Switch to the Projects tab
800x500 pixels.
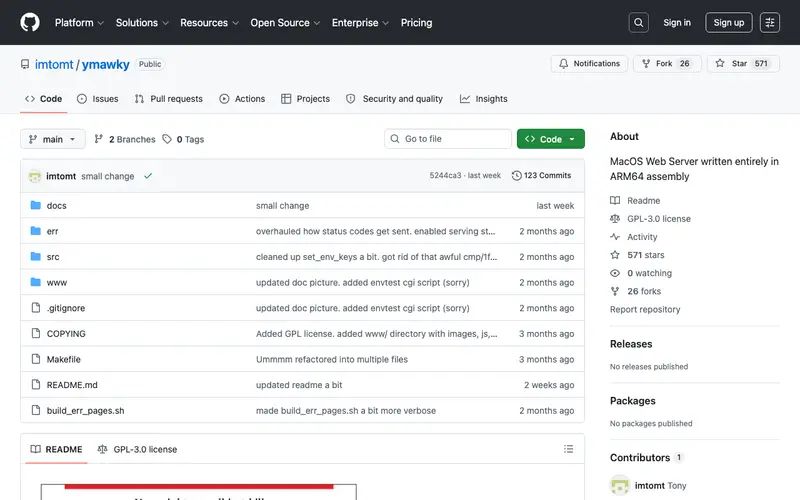pos(306,99)
